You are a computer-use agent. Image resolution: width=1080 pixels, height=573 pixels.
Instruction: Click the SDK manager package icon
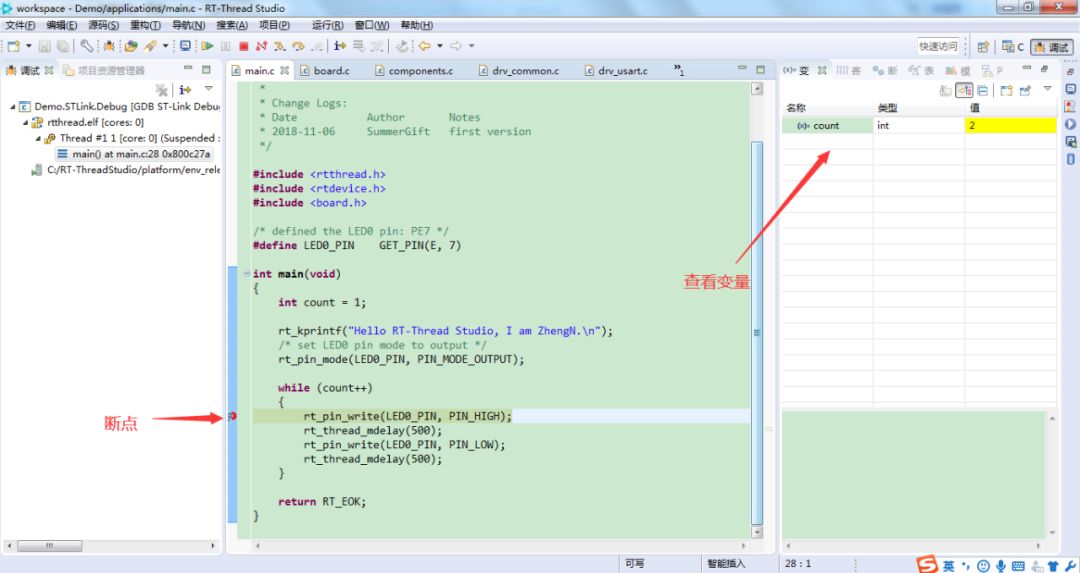pyautogui.click(x=131, y=46)
